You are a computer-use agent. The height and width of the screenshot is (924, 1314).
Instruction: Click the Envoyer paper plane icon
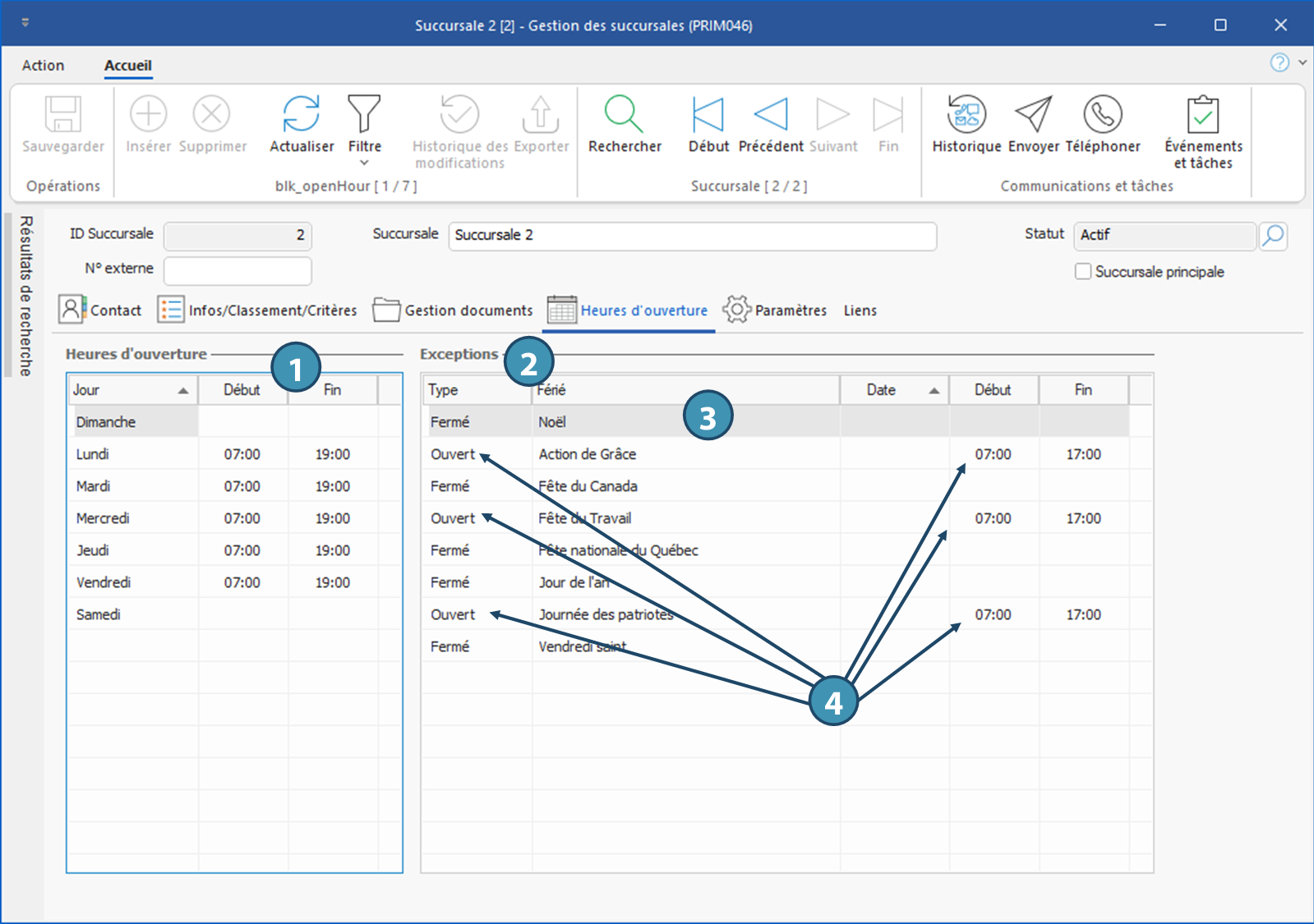tap(1033, 114)
